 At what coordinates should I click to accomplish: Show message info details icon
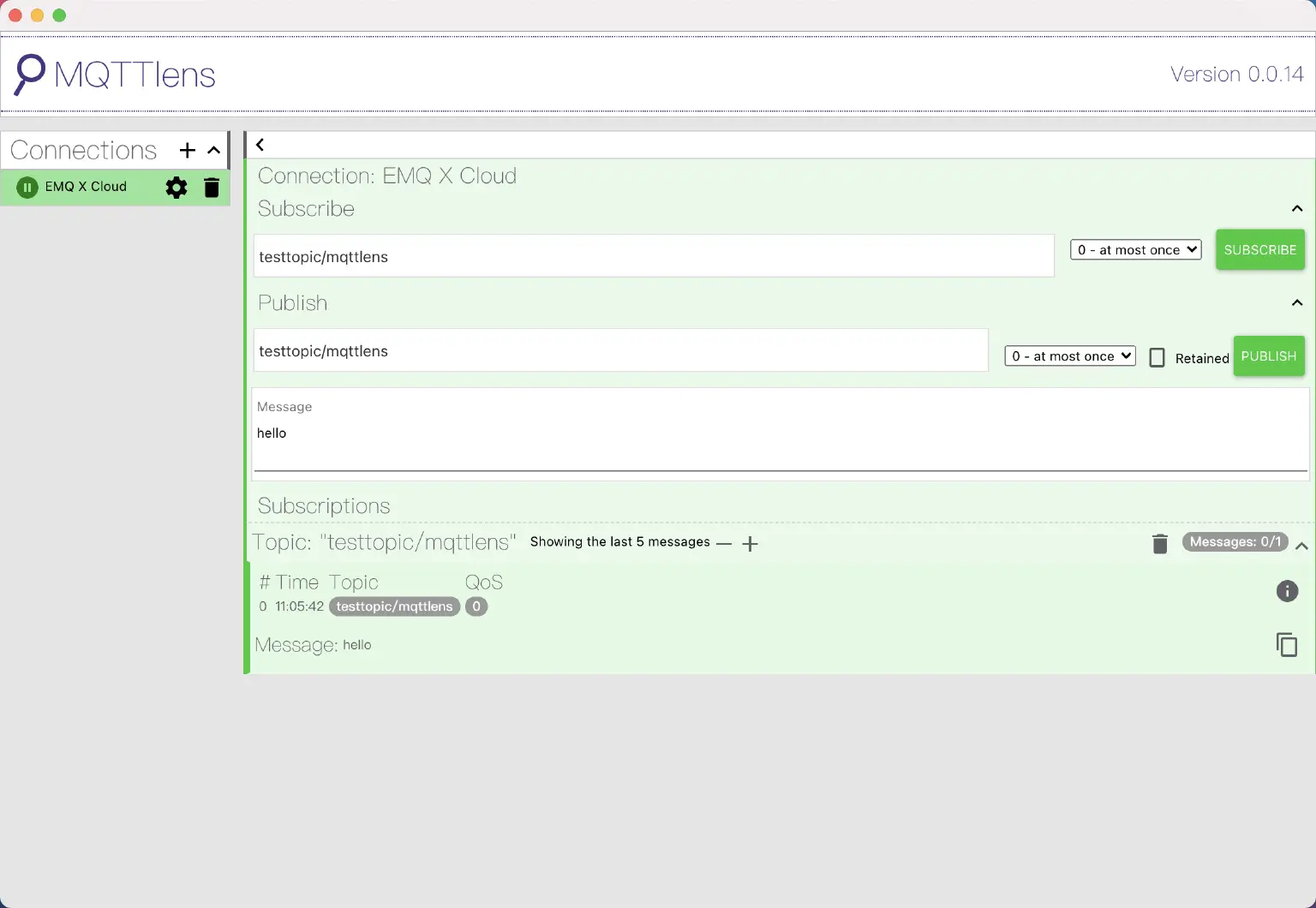[1287, 591]
